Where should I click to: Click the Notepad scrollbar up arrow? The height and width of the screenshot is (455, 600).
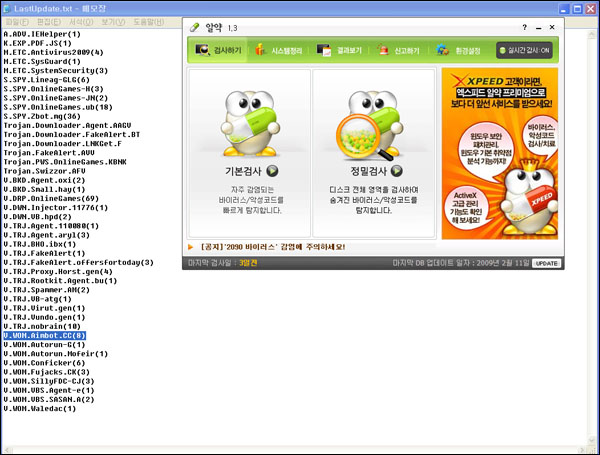point(592,35)
